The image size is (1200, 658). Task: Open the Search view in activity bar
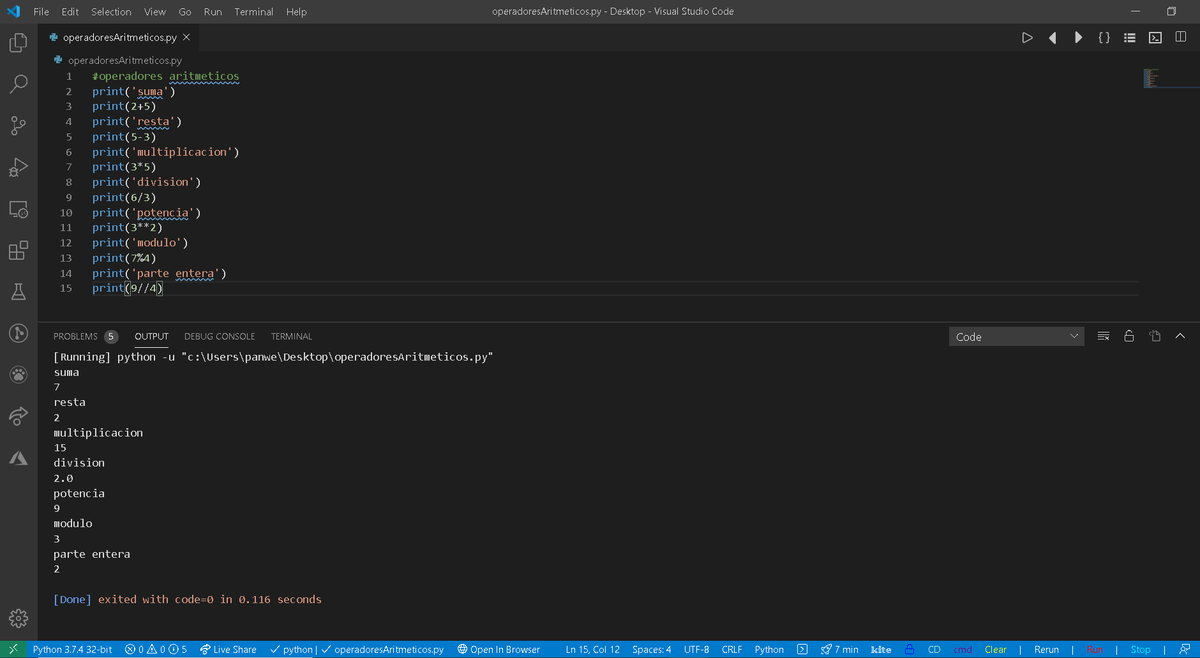tap(18, 84)
